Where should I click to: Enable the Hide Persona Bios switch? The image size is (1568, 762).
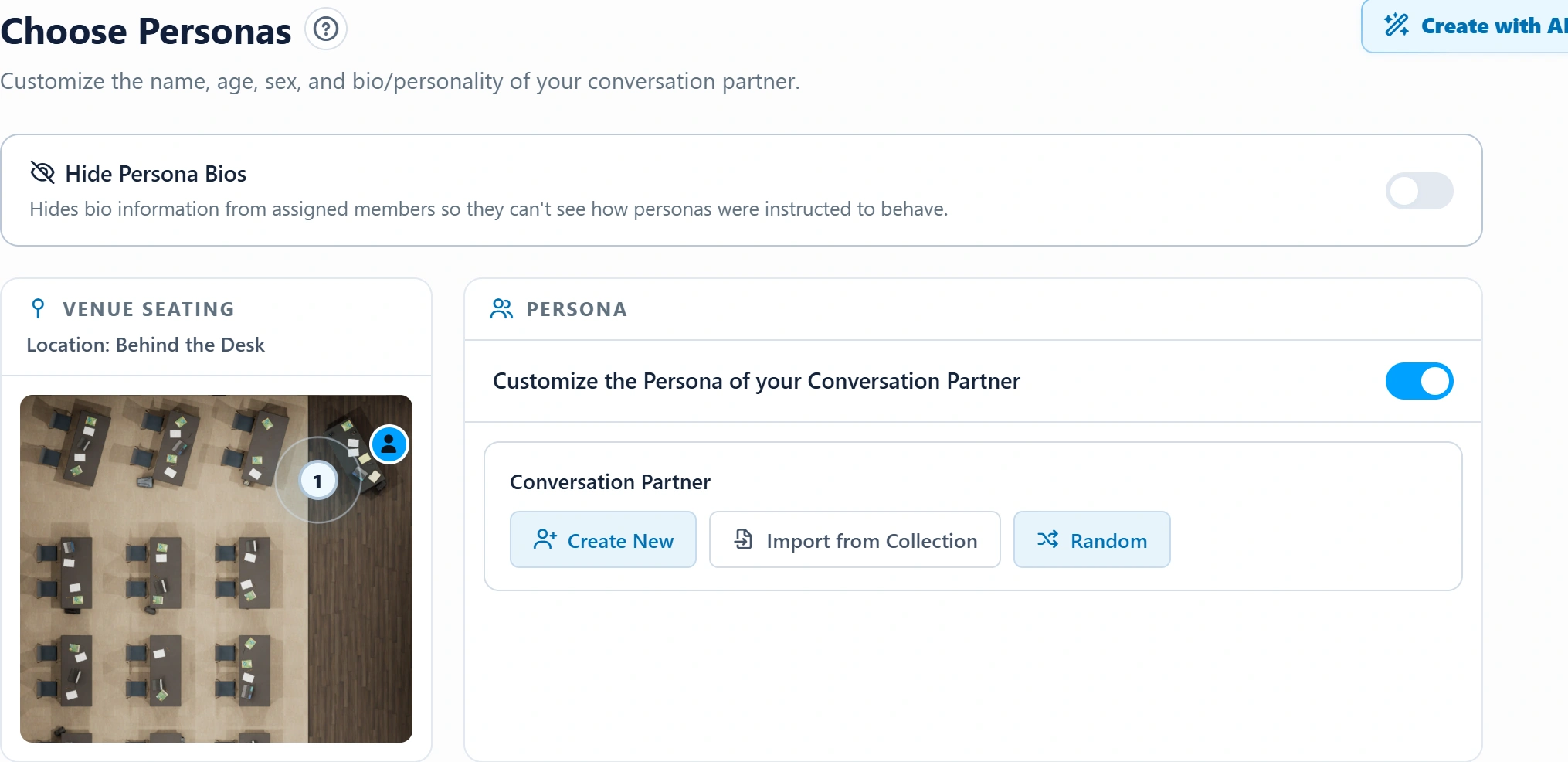(x=1419, y=191)
